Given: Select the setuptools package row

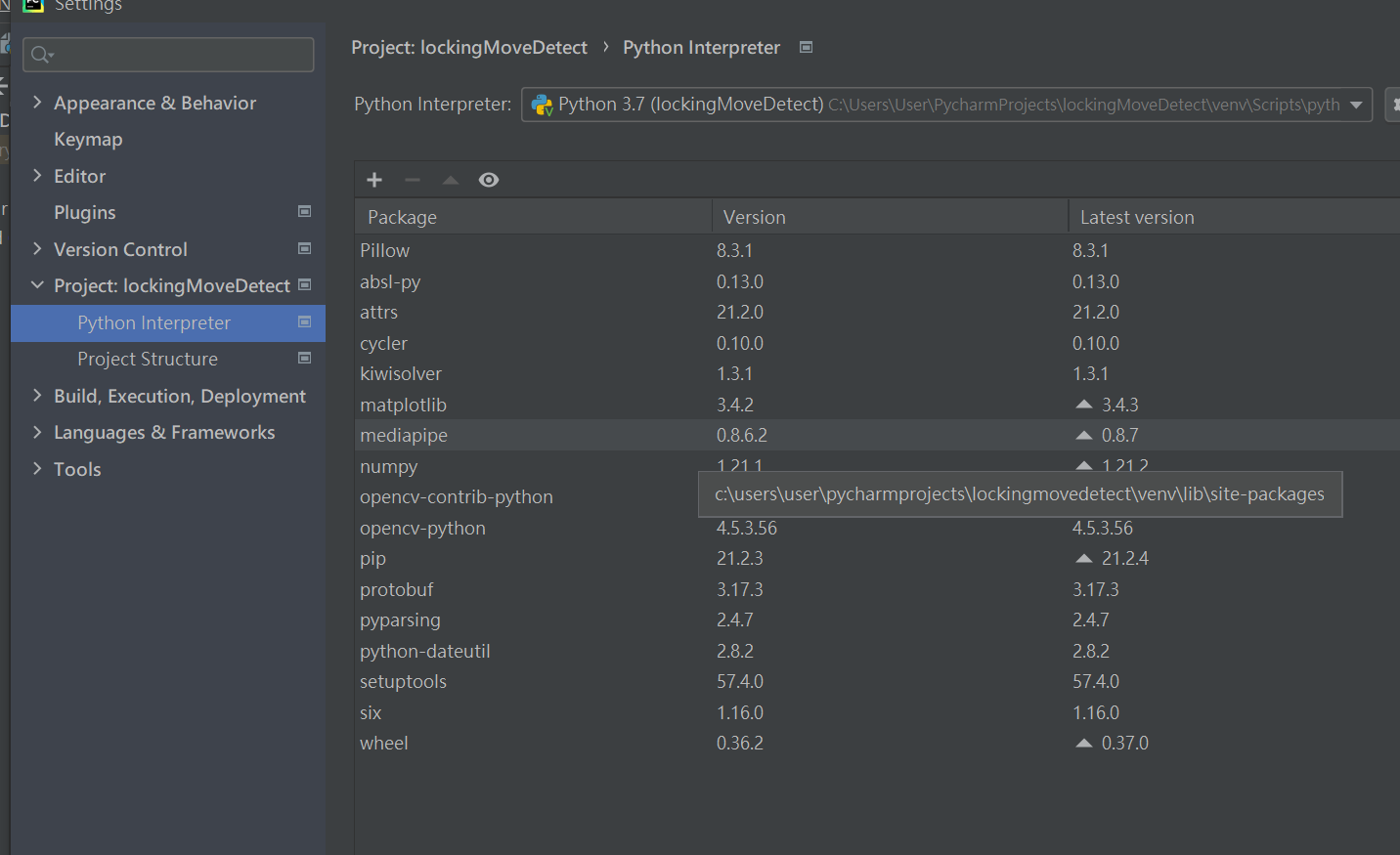Looking at the screenshot, I should [x=878, y=681].
